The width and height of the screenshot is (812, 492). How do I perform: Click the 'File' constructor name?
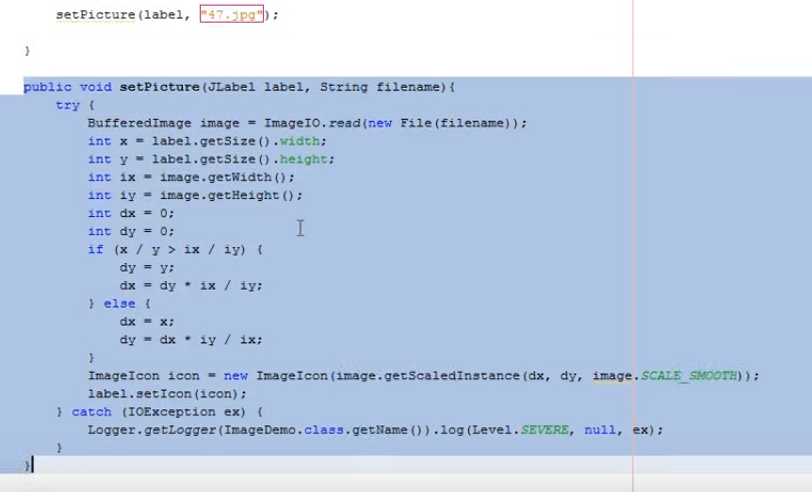point(416,123)
